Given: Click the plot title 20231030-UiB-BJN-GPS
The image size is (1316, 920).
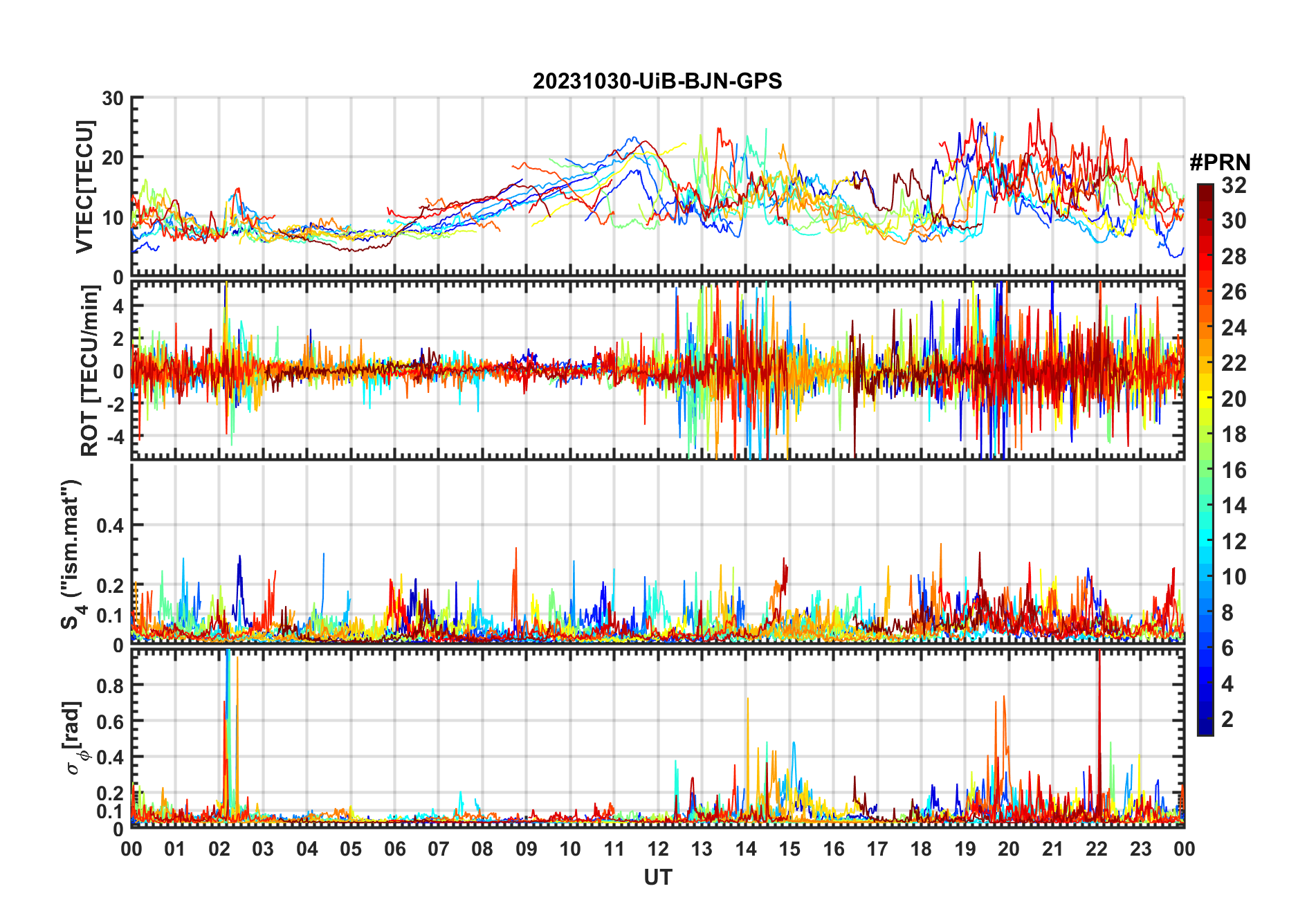Looking at the screenshot, I should [657, 82].
